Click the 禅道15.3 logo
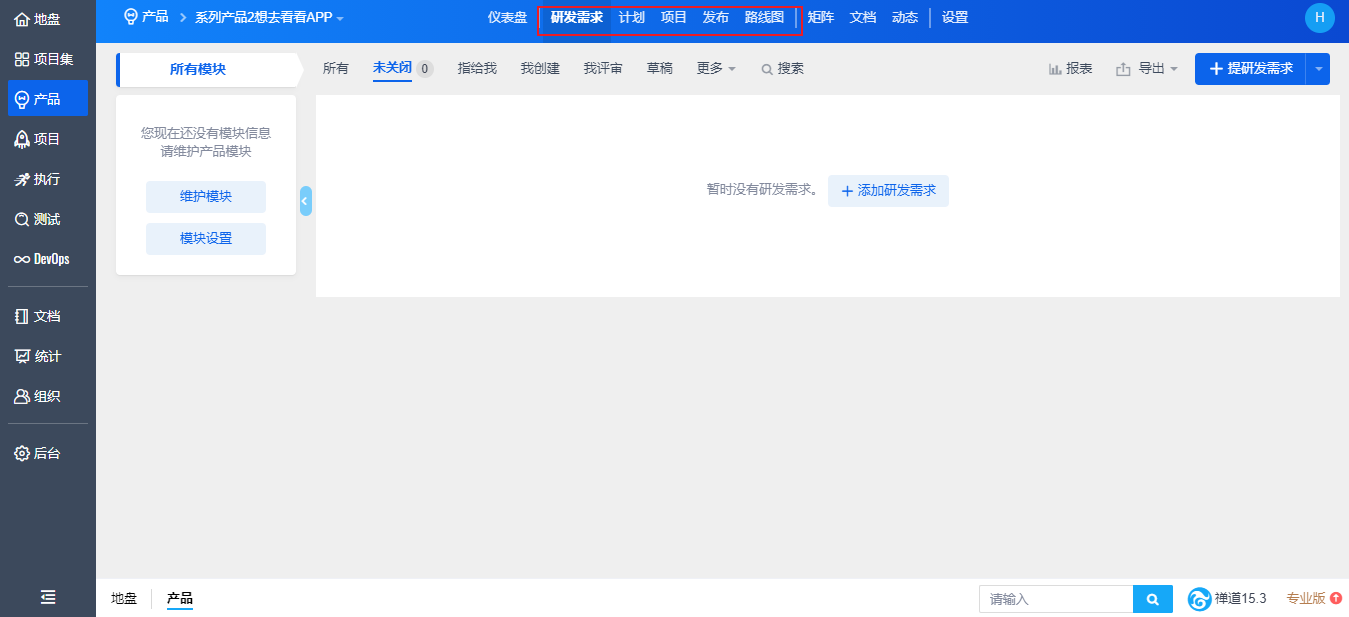The height and width of the screenshot is (617, 1349). click(x=1199, y=599)
